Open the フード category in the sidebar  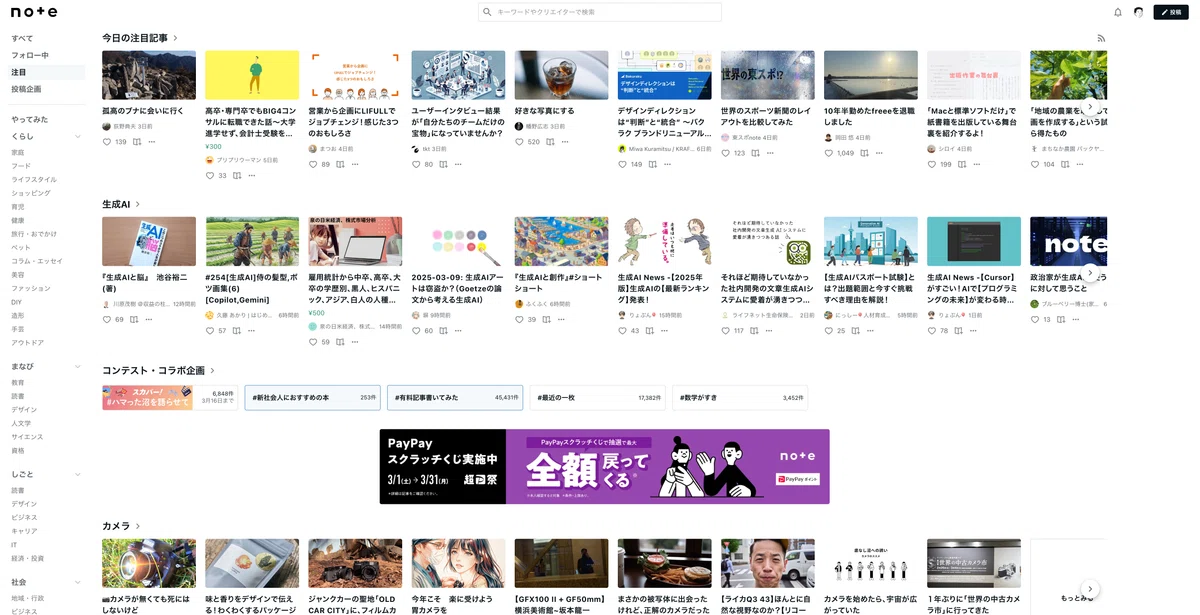21,166
